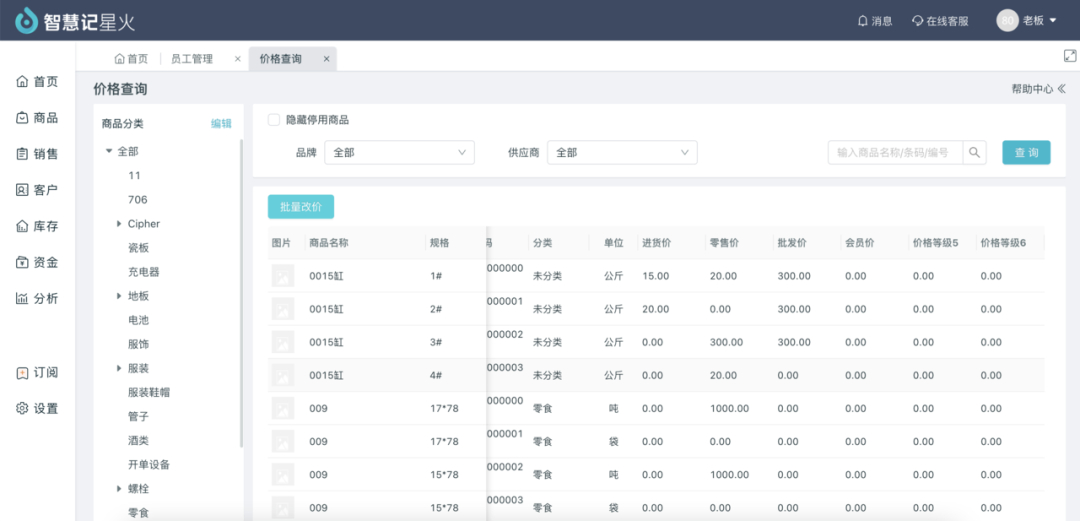Switch to the 员工管理 tab
The width and height of the screenshot is (1080, 521).
pyautogui.click(x=192, y=59)
